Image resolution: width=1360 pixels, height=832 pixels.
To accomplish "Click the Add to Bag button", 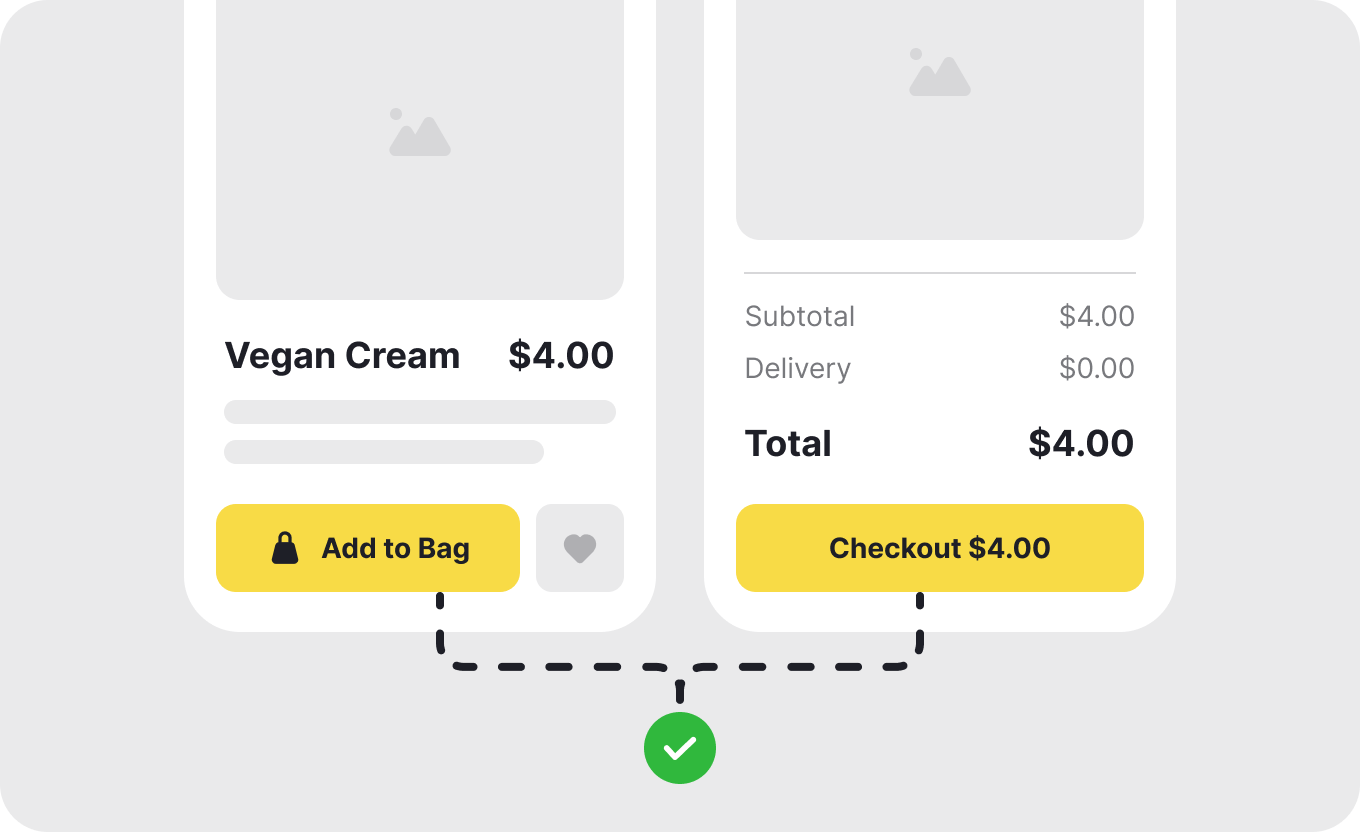I will click(368, 548).
